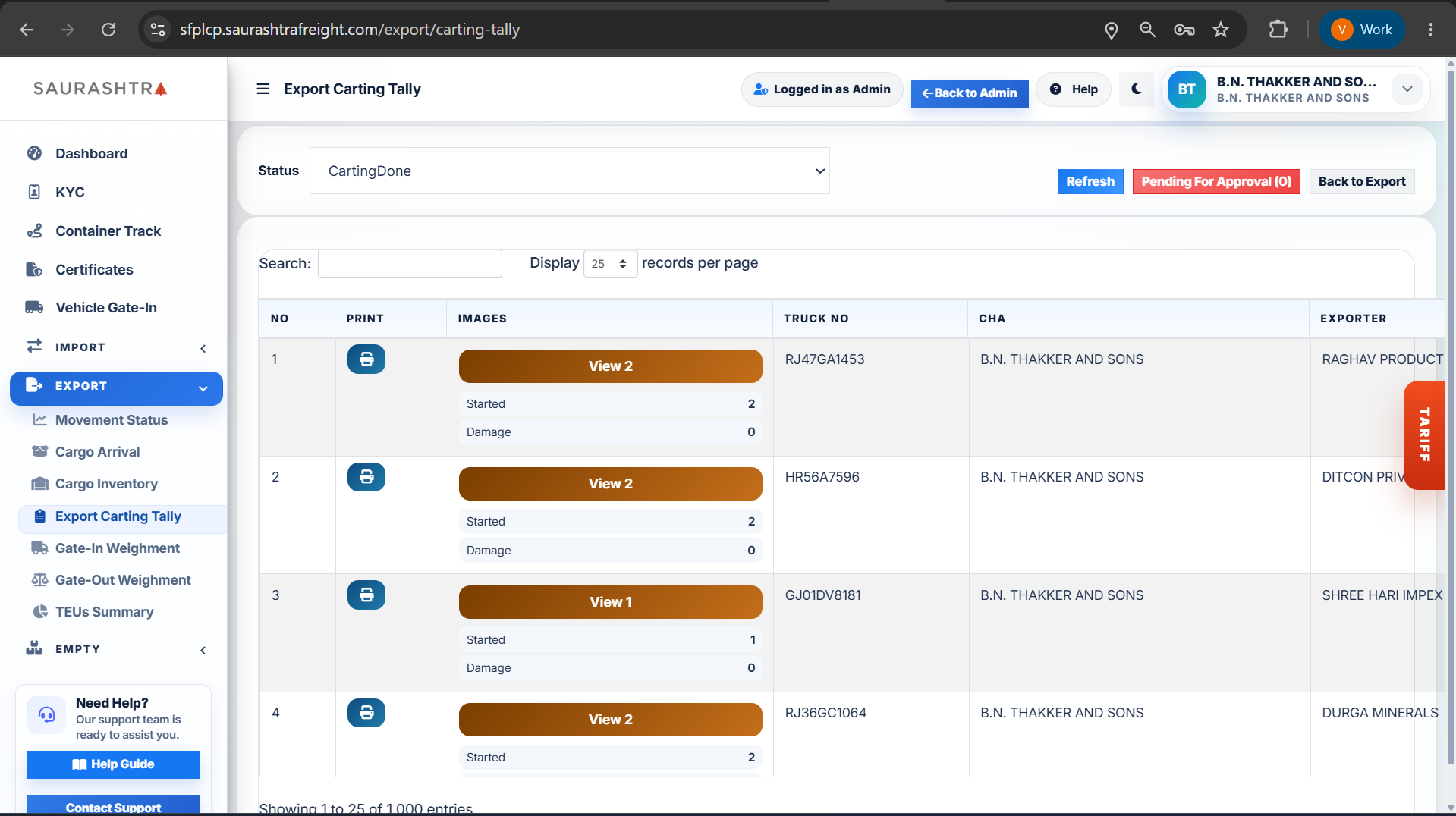Open the Work profile chip
1456x816 pixels.
[1363, 30]
